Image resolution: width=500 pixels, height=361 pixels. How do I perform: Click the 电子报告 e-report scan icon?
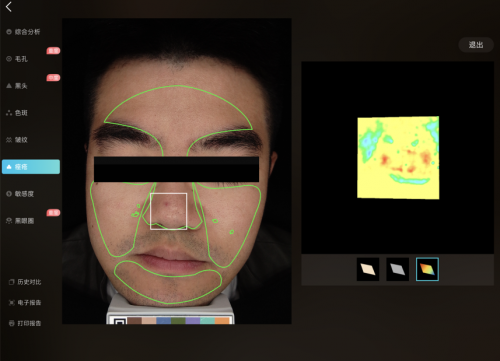pyautogui.click(x=12, y=303)
